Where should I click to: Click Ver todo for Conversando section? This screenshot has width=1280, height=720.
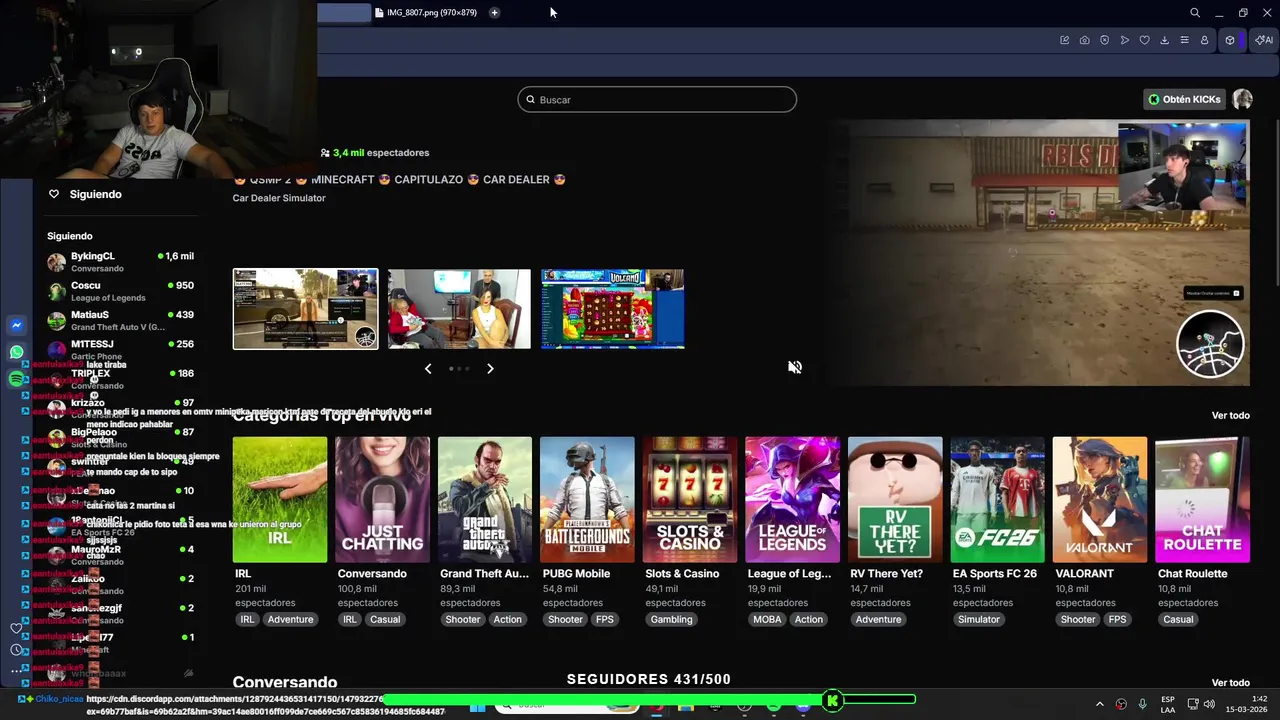[x=1230, y=682]
